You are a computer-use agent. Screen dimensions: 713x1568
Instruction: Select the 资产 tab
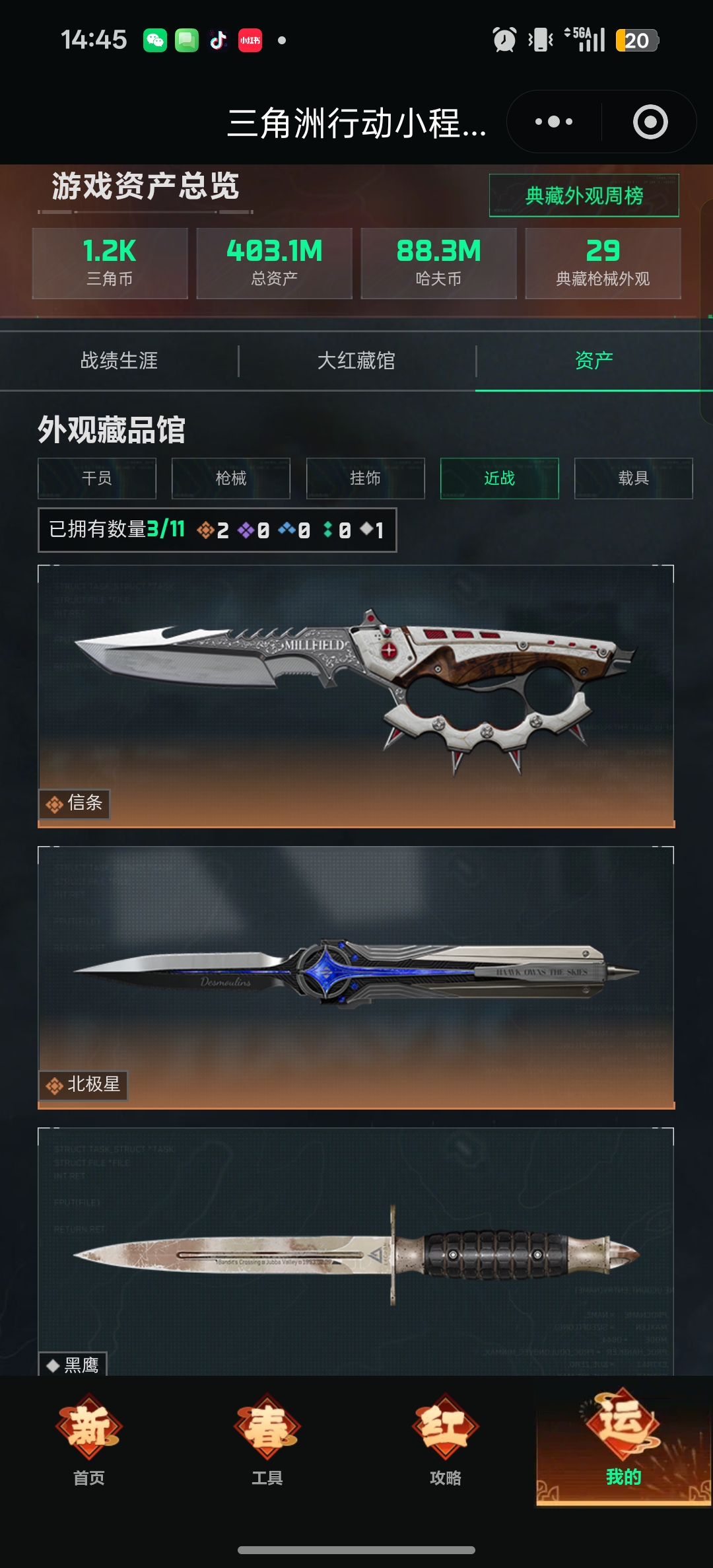point(594,361)
